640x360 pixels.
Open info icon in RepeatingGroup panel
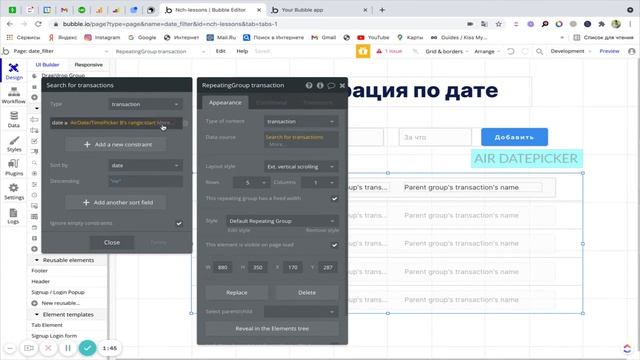coord(320,85)
